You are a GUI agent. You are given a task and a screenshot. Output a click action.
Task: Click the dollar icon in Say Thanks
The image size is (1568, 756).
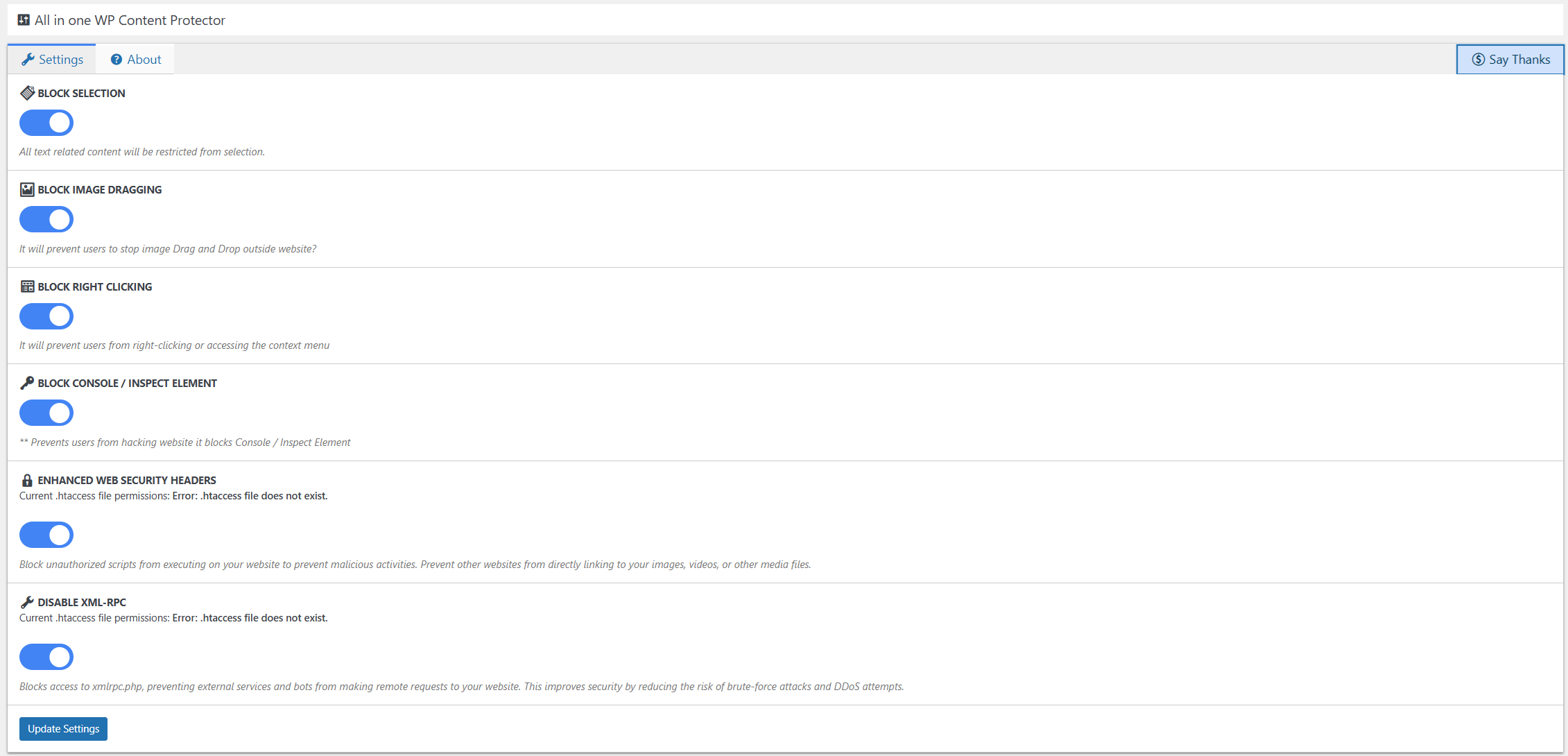(1478, 60)
